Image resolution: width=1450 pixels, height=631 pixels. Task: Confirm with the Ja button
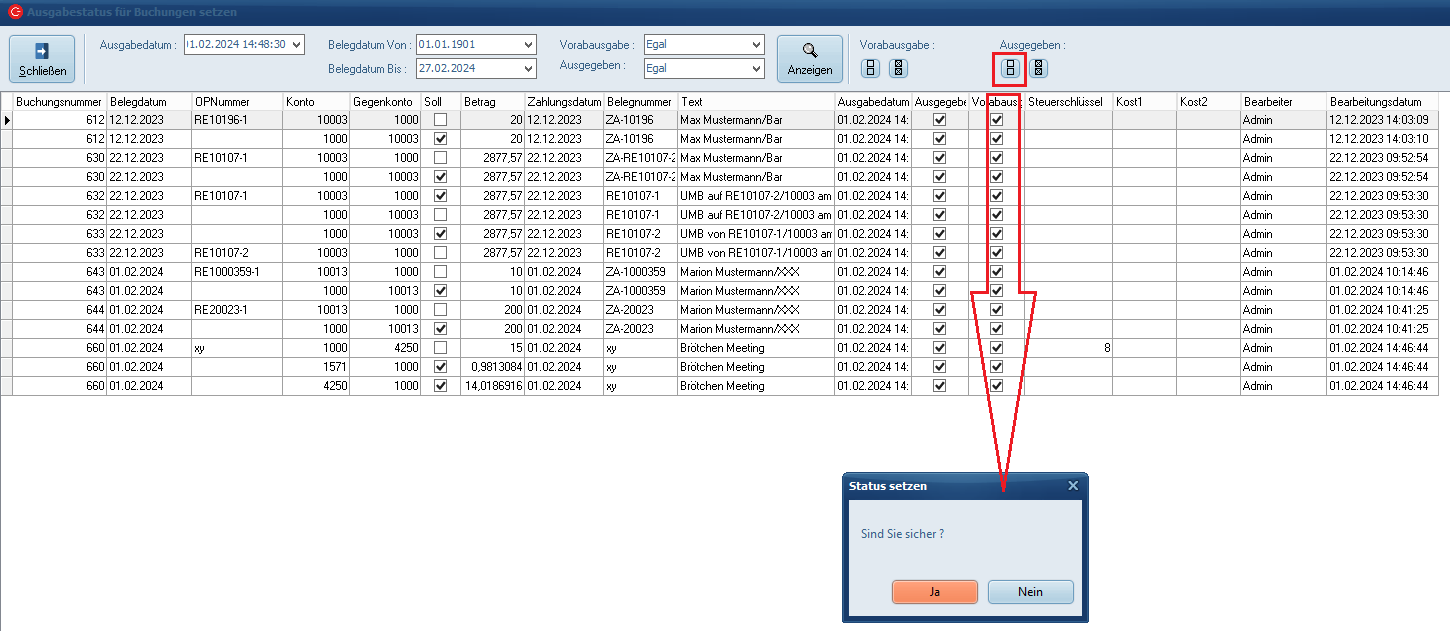[934, 592]
